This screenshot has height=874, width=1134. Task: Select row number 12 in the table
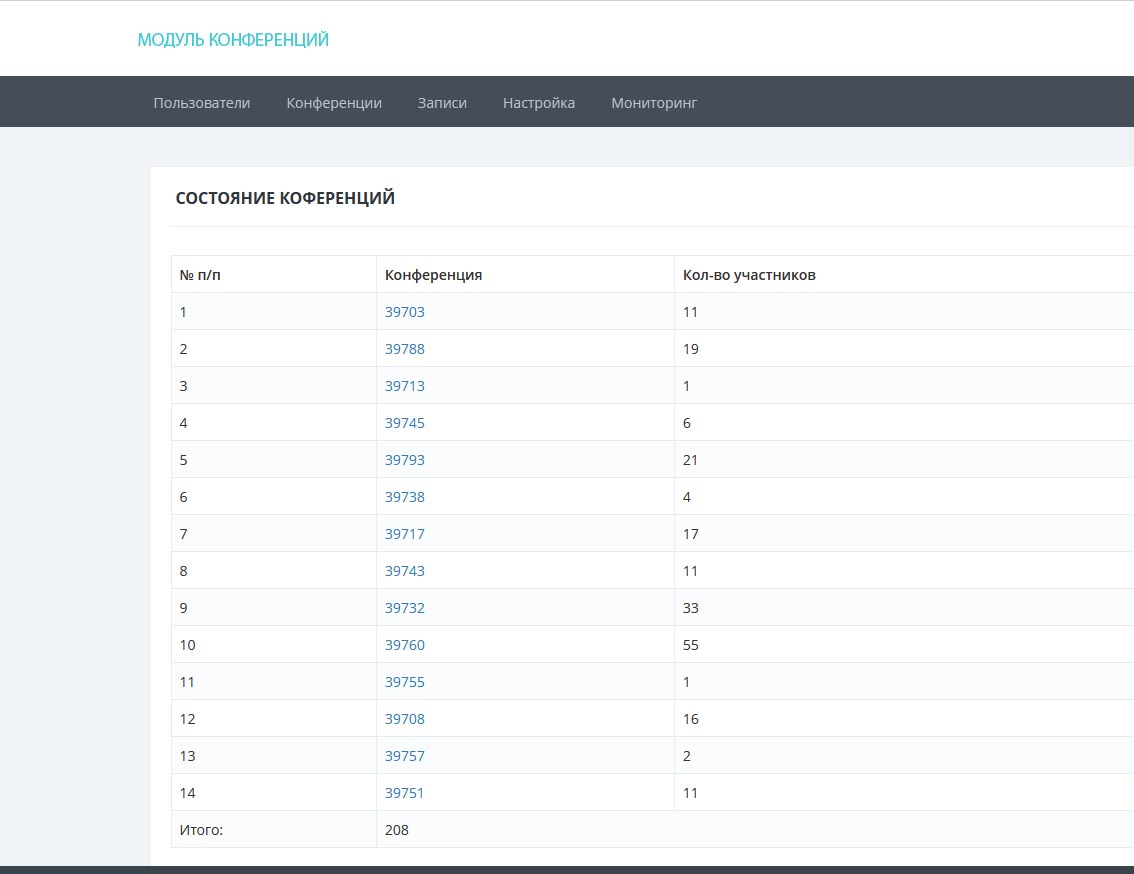(187, 718)
